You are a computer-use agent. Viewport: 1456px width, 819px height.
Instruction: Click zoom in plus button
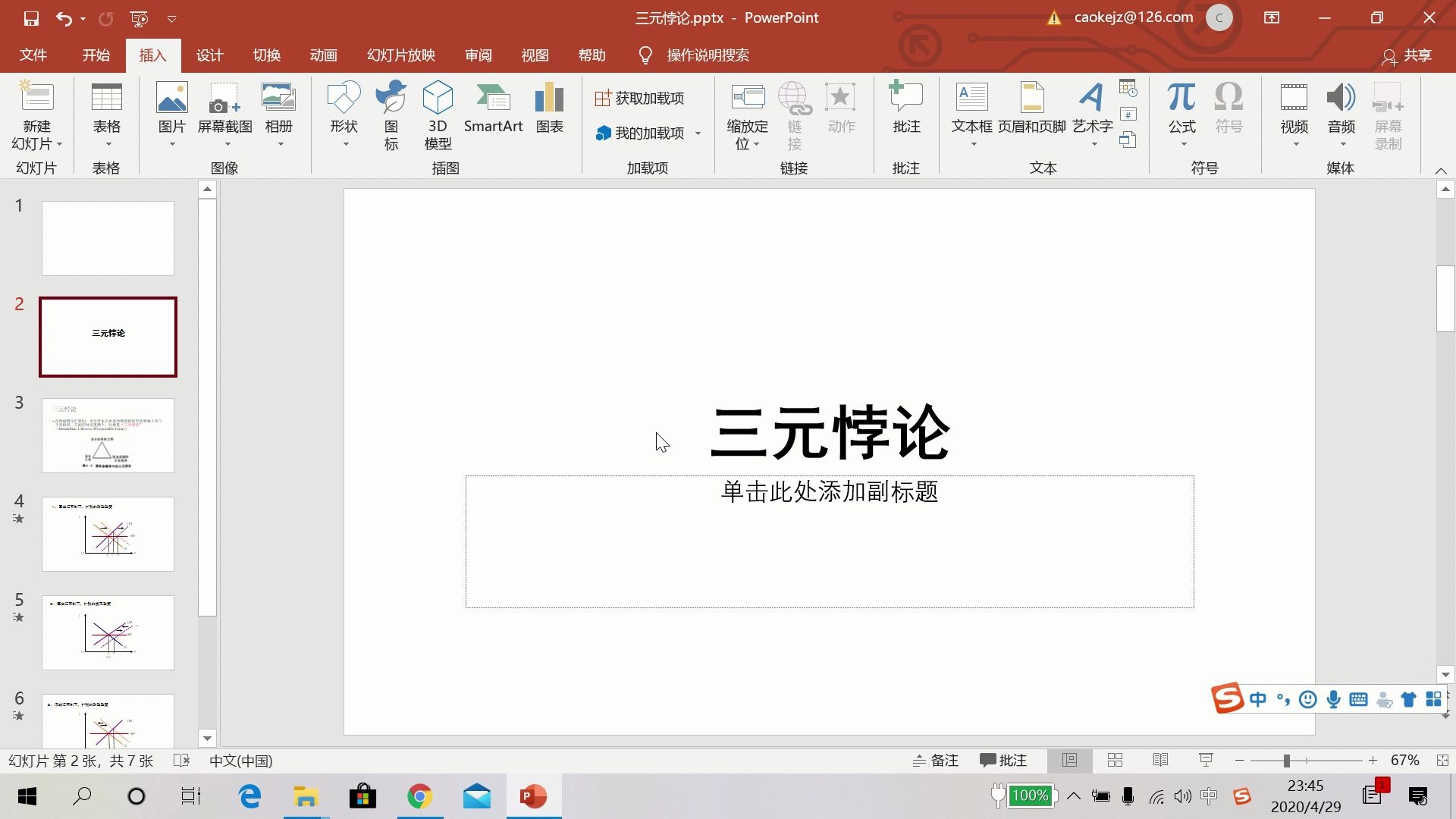pos(1373,760)
